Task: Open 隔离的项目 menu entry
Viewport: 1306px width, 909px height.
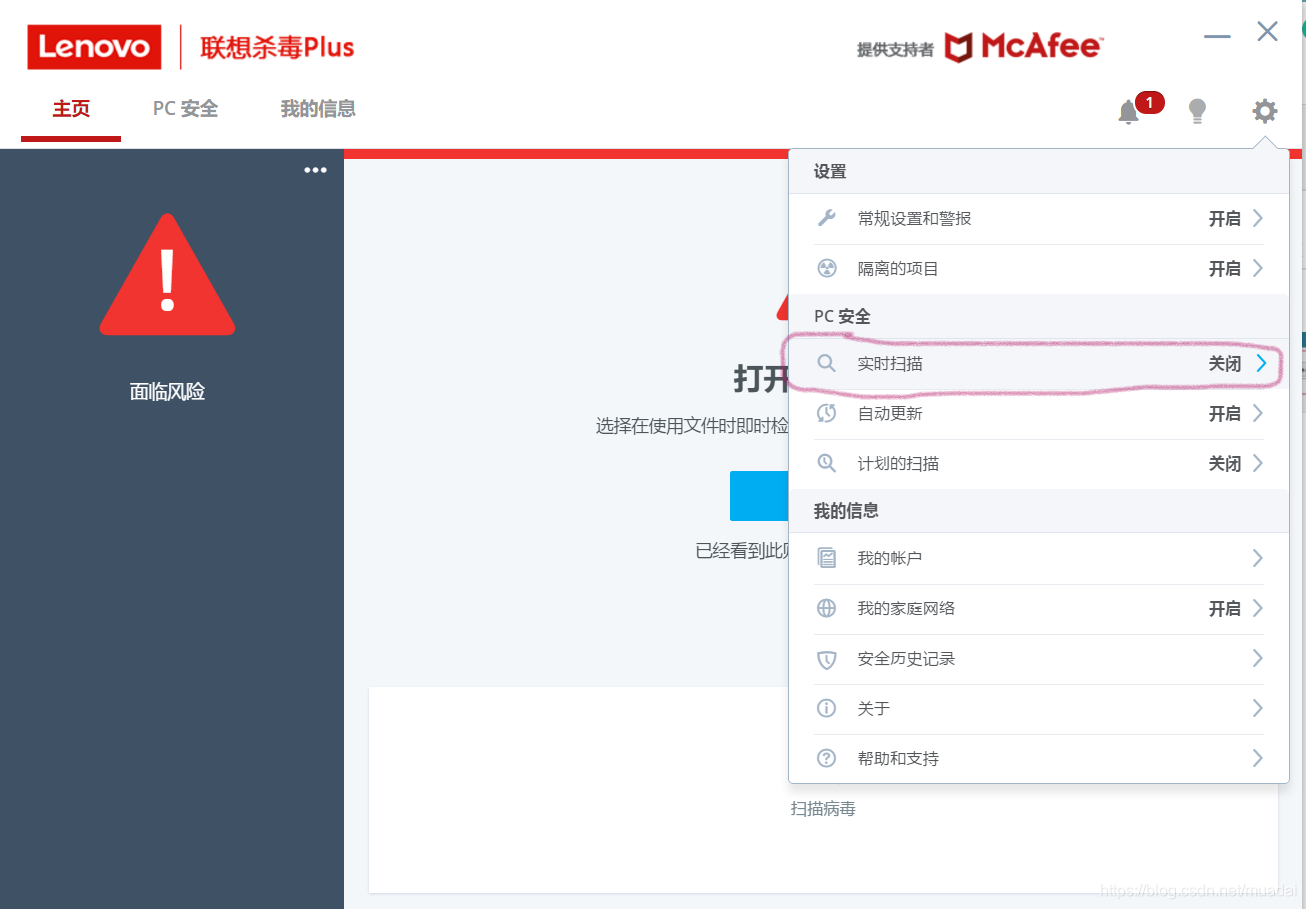Action: (x=1038, y=269)
